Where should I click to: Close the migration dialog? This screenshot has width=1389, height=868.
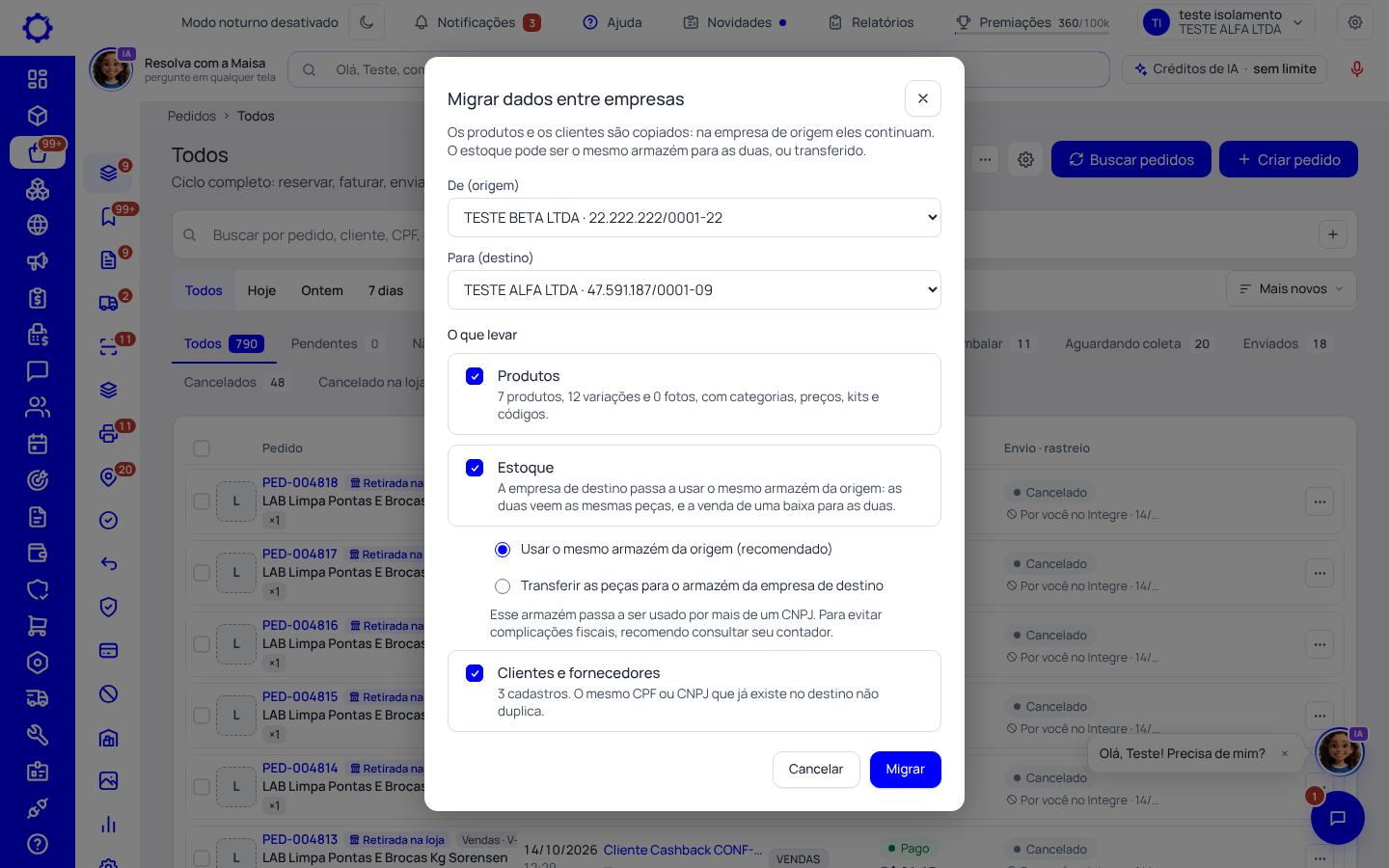(x=923, y=98)
